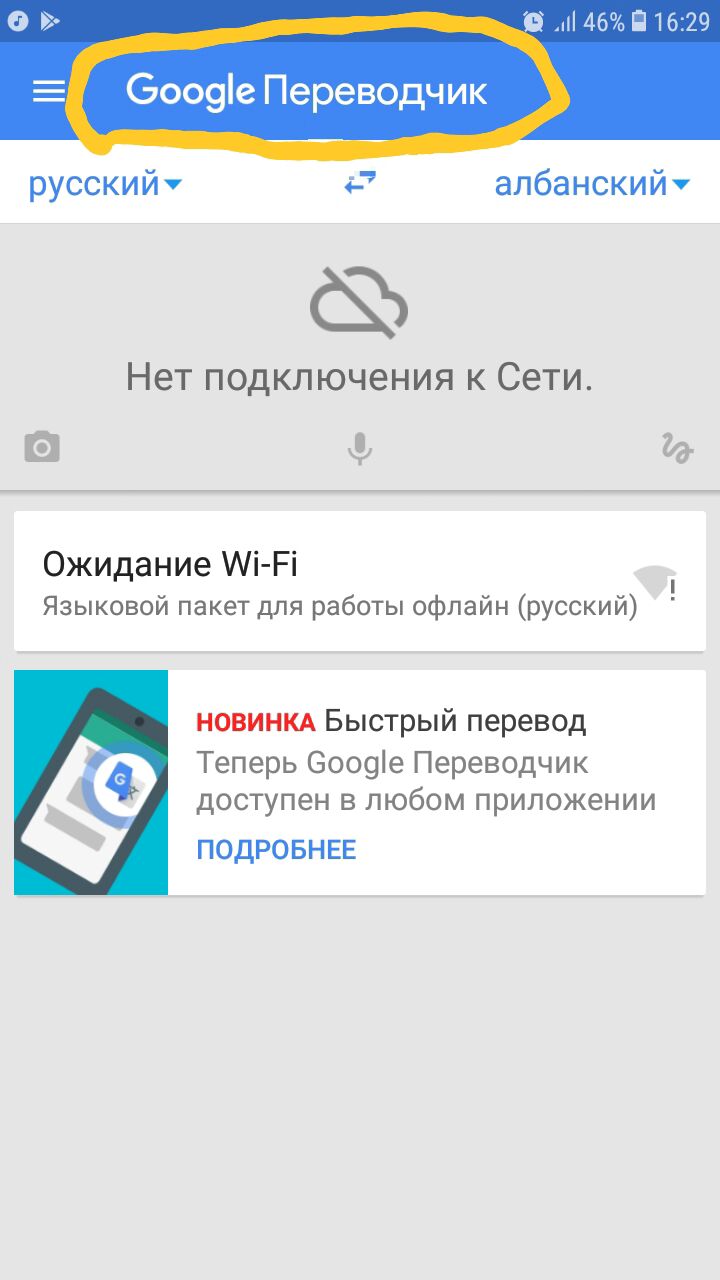
Task: Tap the Google Переводчик title
Action: tap(307, 91)
